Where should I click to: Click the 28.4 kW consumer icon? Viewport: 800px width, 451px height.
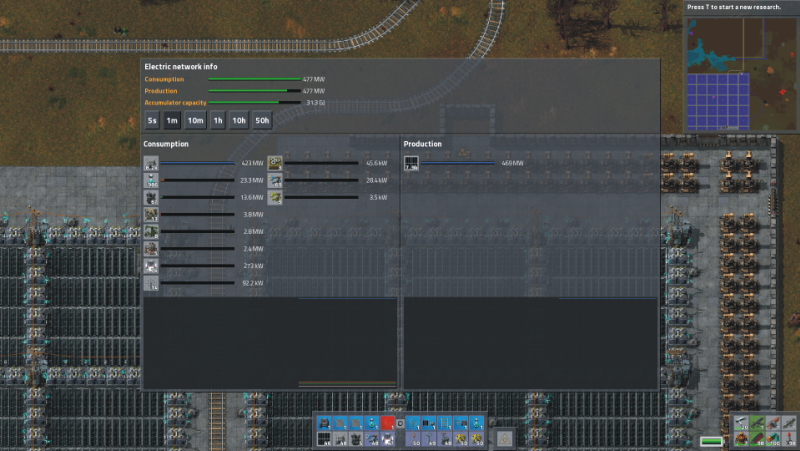(x=275, y=180)
